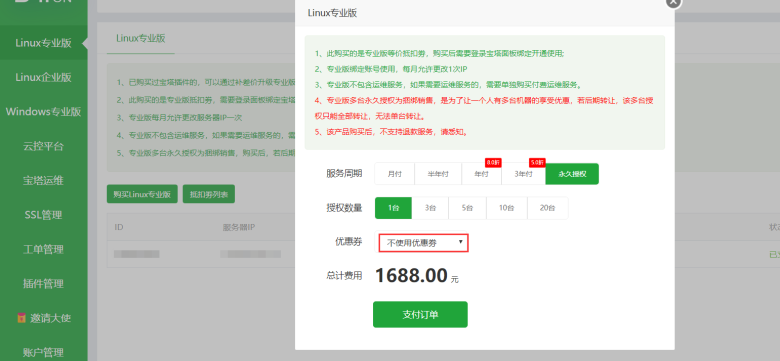Close the Linux专业版 purchase dialog
This screenshot has height=361, width=780.
[x=673, y=2]
